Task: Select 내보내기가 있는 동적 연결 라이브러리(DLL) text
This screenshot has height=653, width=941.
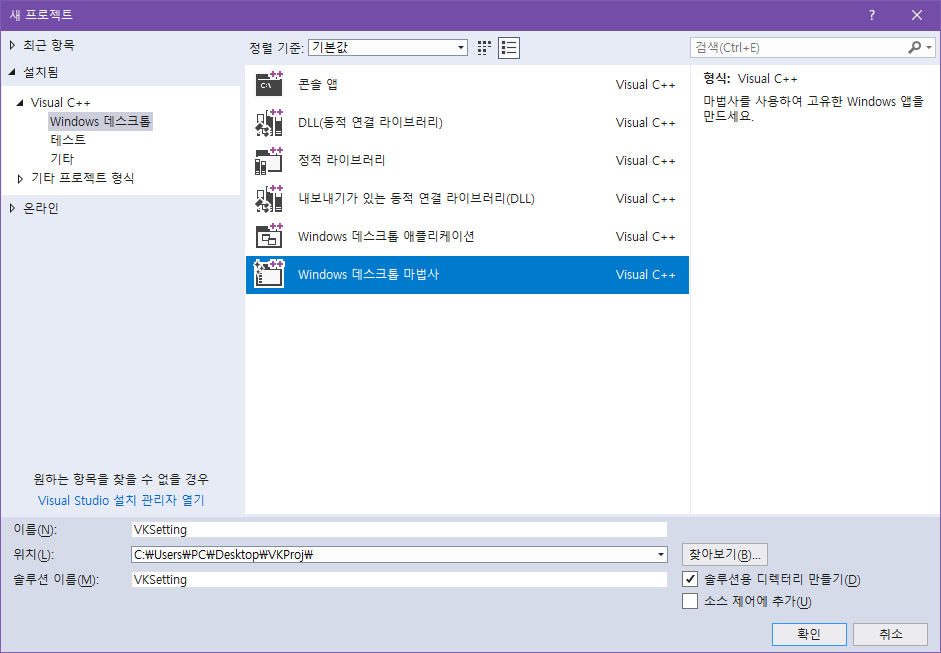Action: 416,199
